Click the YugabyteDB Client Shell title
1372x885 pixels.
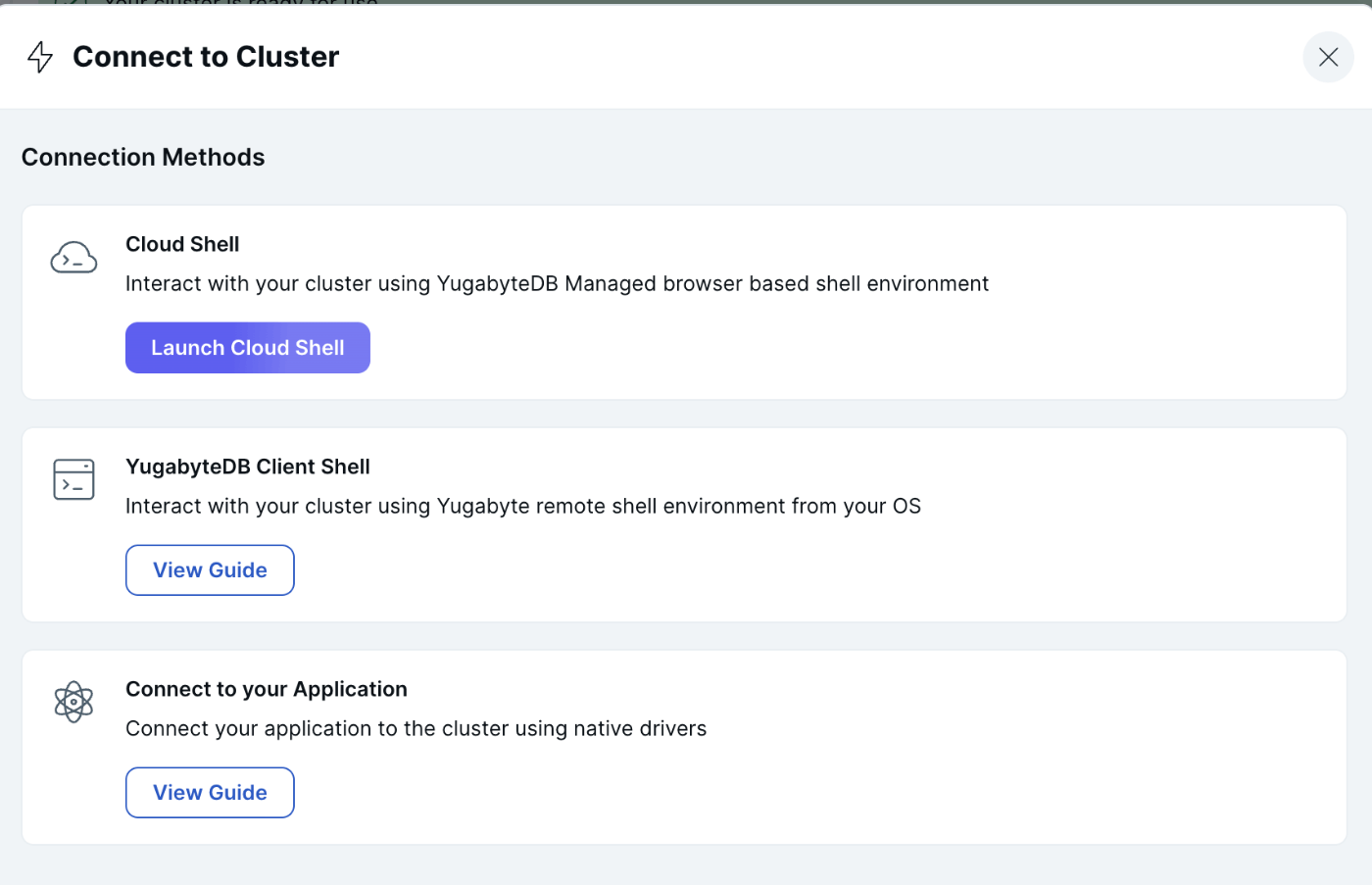coord(247,467)
